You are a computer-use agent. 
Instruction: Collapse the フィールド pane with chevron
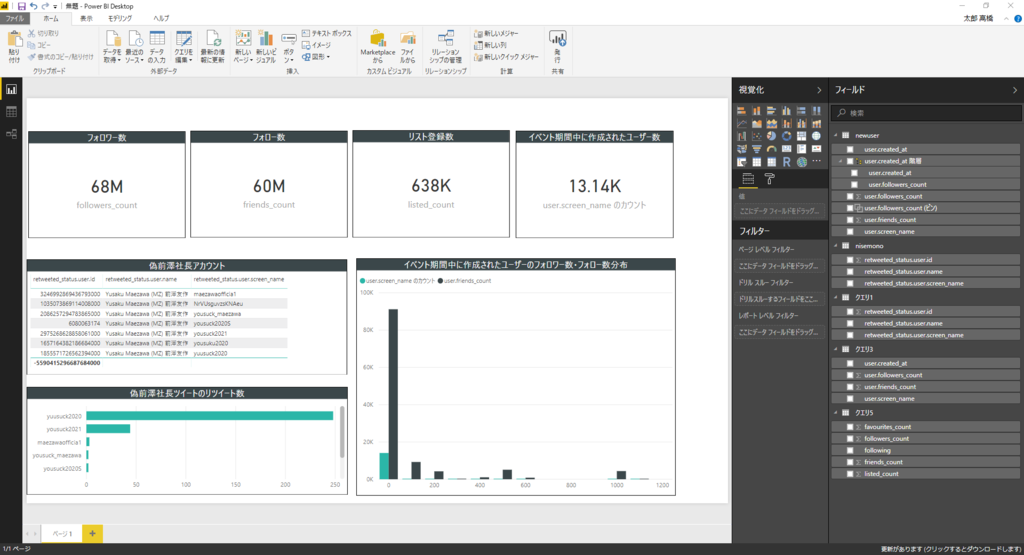click(x=1015, y=90)
